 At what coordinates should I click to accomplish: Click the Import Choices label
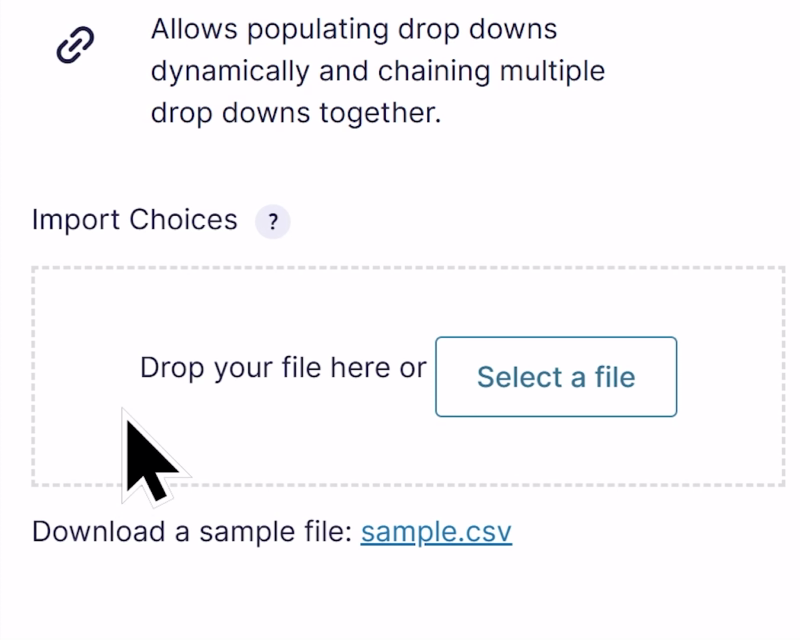point(135,220)
